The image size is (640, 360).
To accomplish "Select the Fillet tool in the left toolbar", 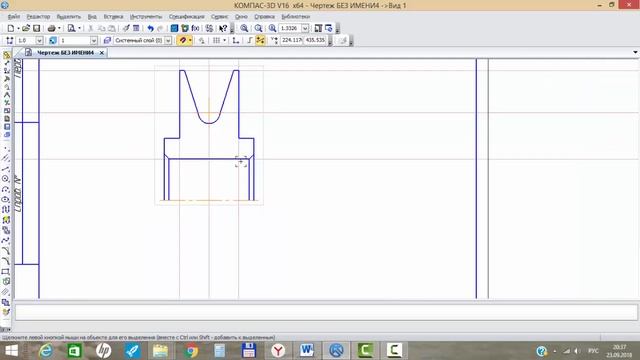I will pos(5,261).
